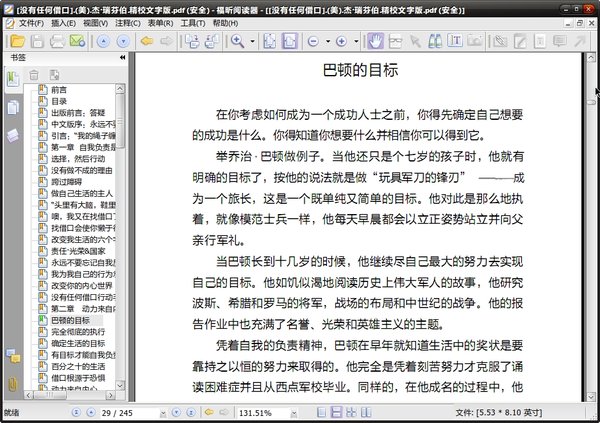Open bookmark 完全彻底的执行
The width and height of the screenshot is (600, 423).
(x=78, y=332)
